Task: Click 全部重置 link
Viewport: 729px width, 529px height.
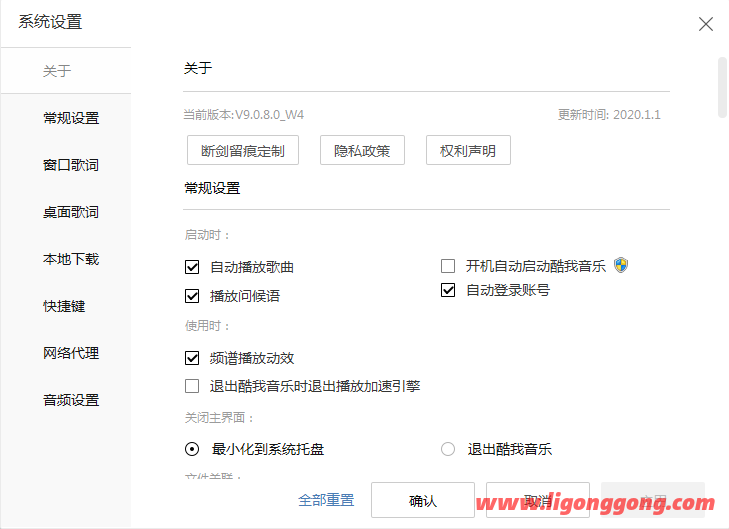Action: point(326,500)
